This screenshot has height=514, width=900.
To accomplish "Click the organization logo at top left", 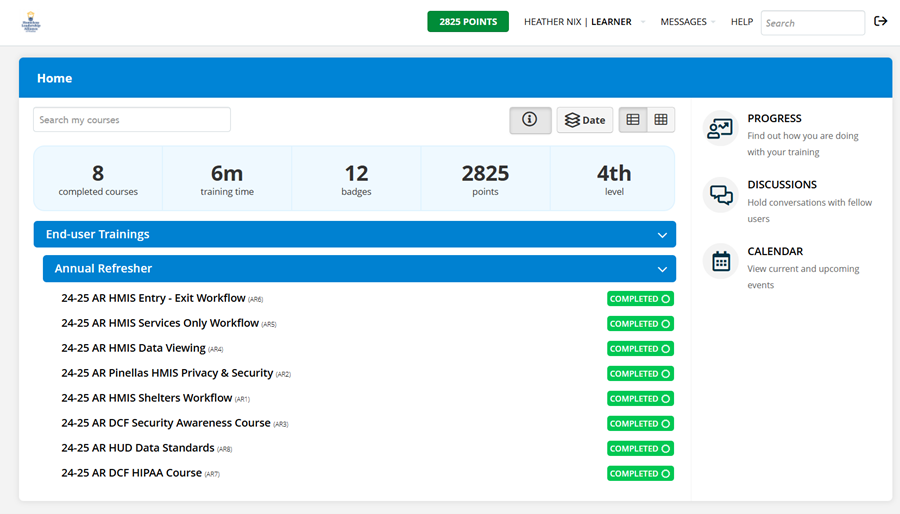I will 31,22.
